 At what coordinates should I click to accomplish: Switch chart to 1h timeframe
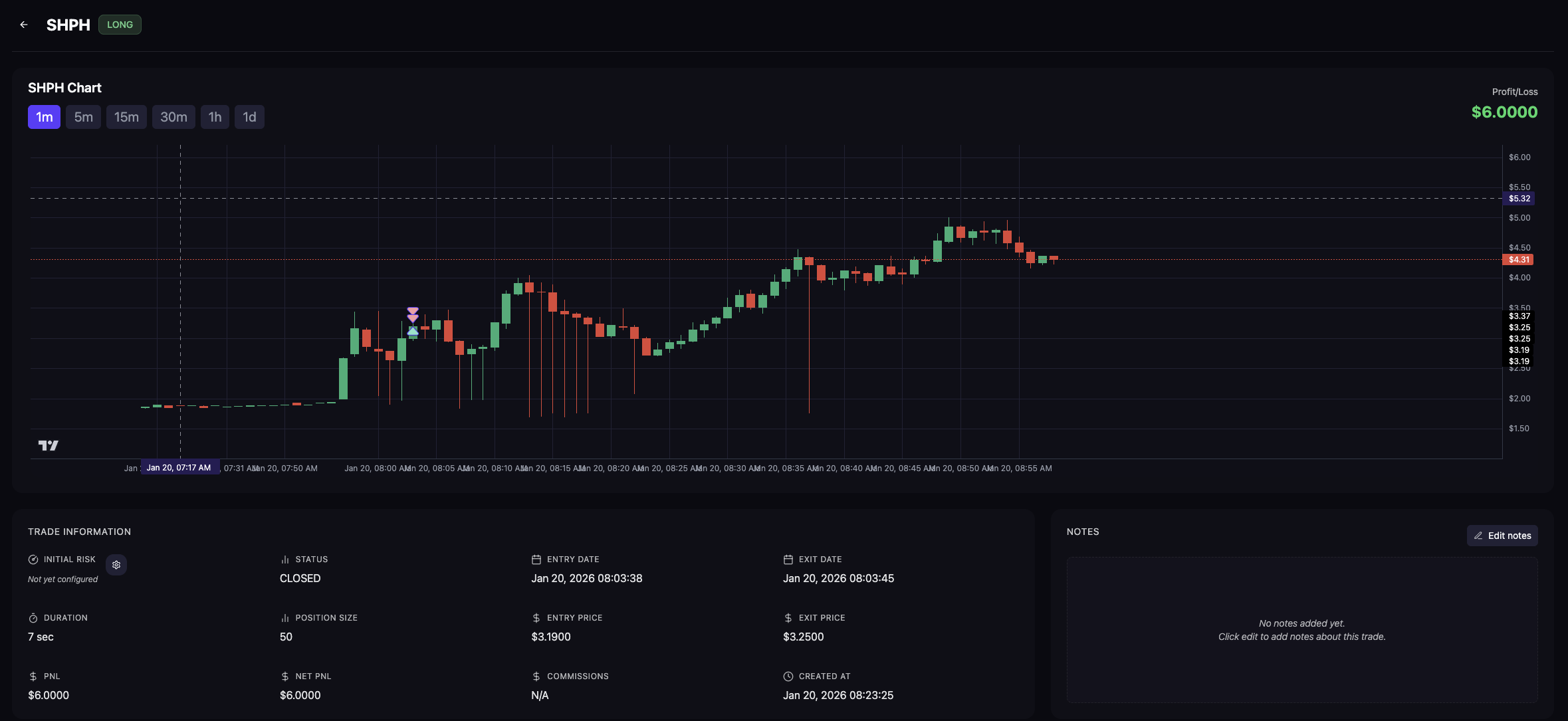215,117
